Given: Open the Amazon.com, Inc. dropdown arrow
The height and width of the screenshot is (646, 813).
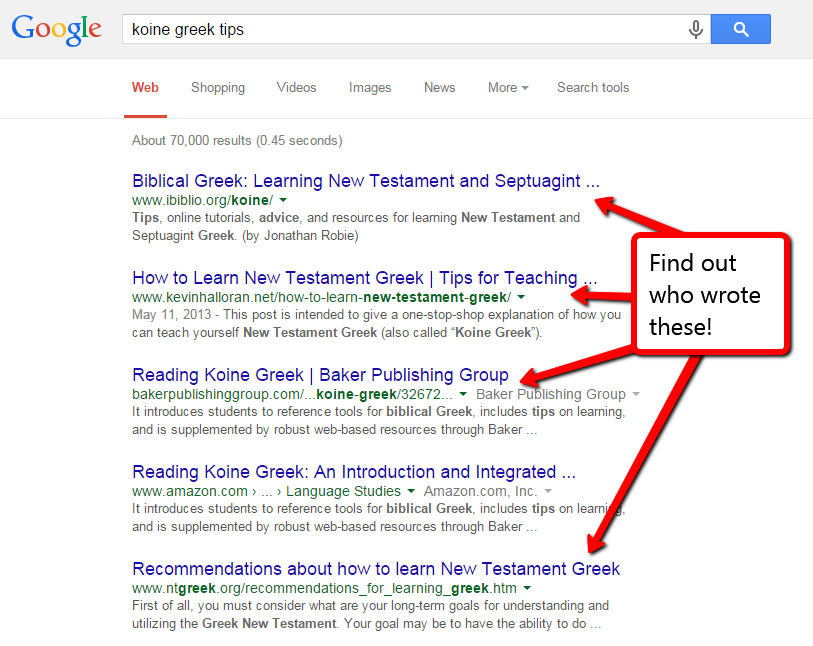Looking at the screenshot, I should coord(547,491).
